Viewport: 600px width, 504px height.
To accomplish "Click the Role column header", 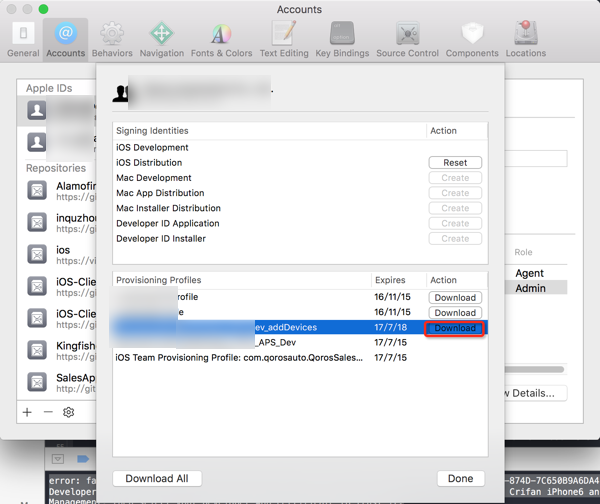I will (523, 252).
